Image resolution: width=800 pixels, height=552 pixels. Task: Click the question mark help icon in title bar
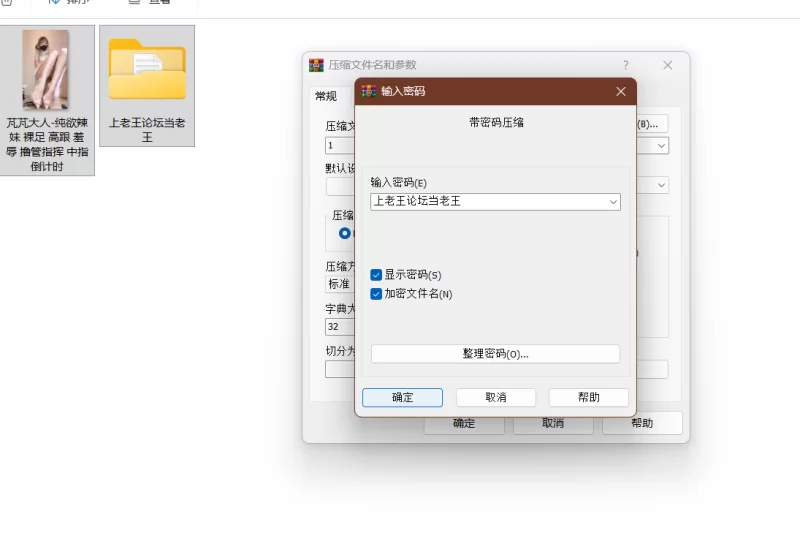click(626, 65)
